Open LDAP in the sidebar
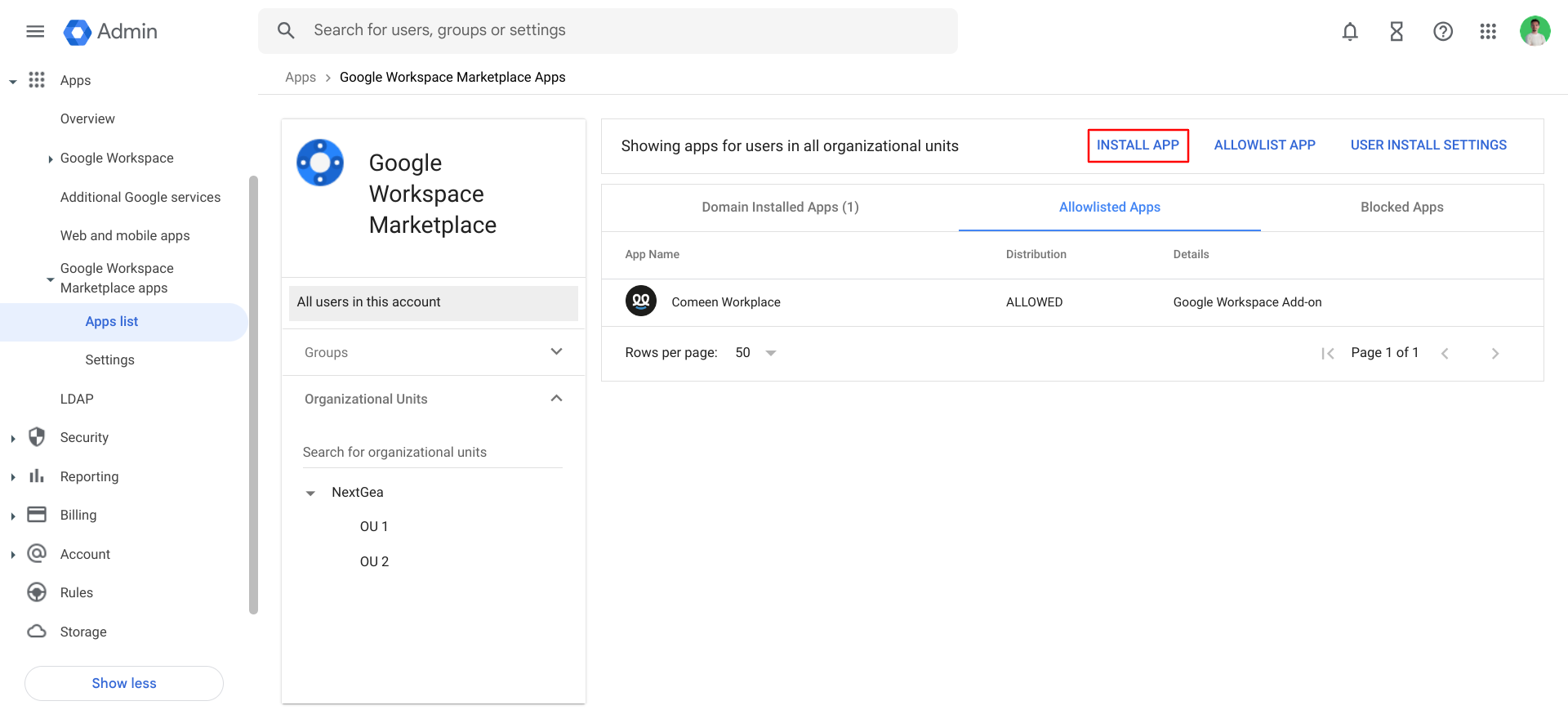The height and width of the screenshot is (719, 1568). tap(77, 399)
